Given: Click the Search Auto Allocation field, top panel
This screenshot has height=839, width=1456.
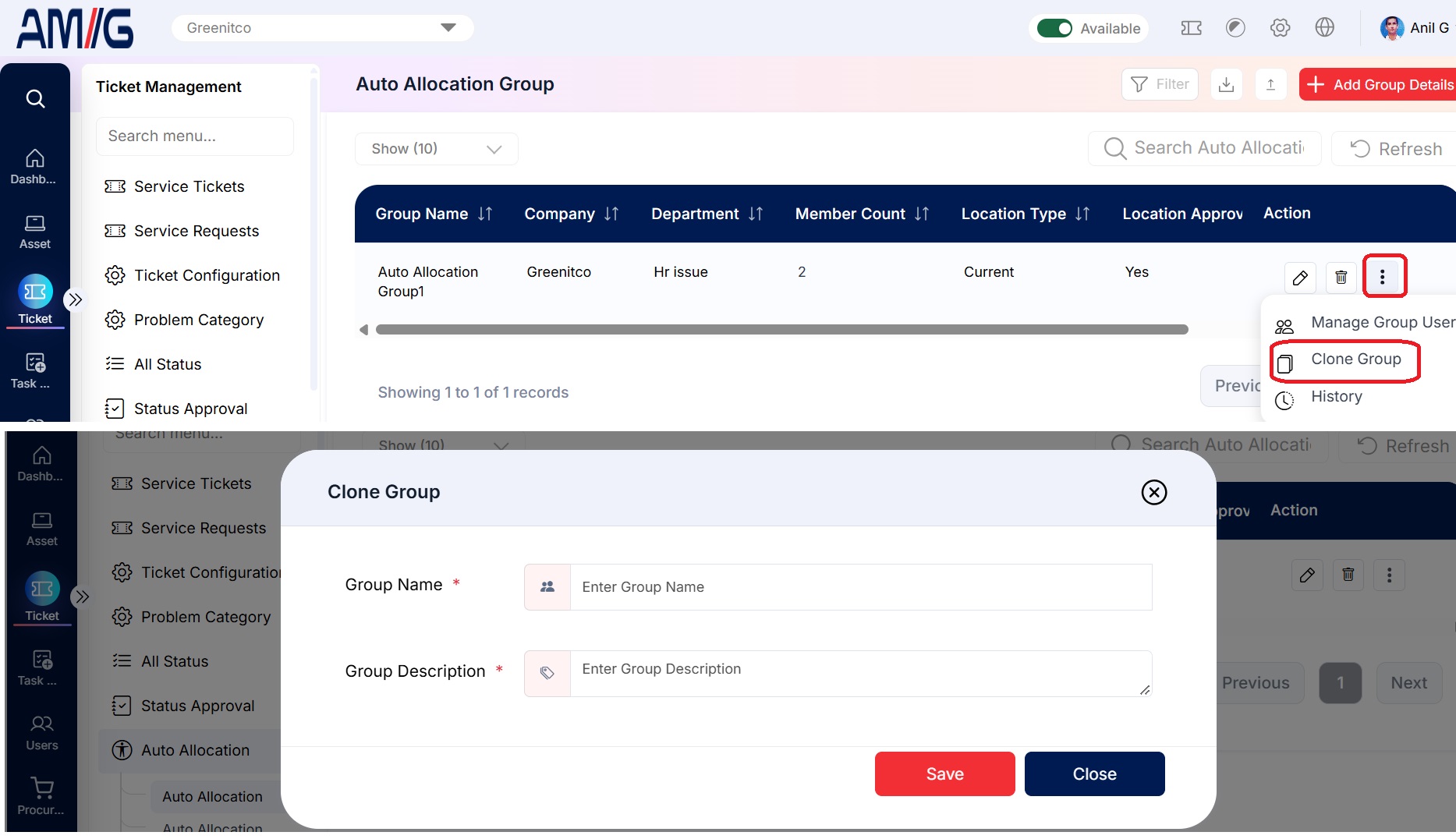Looking at the screenshot, I should pyautogui.click(x=1204, y=148).
